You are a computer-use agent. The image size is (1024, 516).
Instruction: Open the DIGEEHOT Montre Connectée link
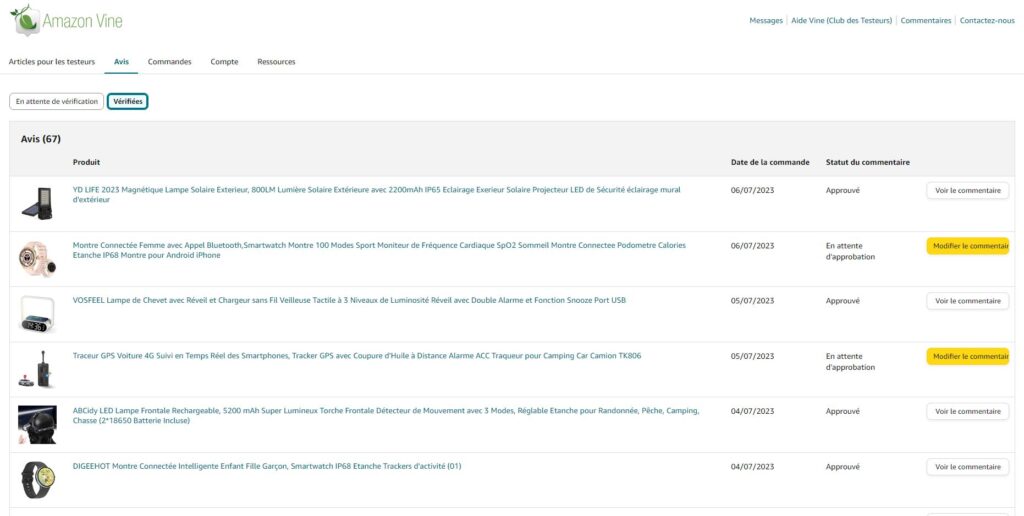pyautogui.click(x=266, y=466)
